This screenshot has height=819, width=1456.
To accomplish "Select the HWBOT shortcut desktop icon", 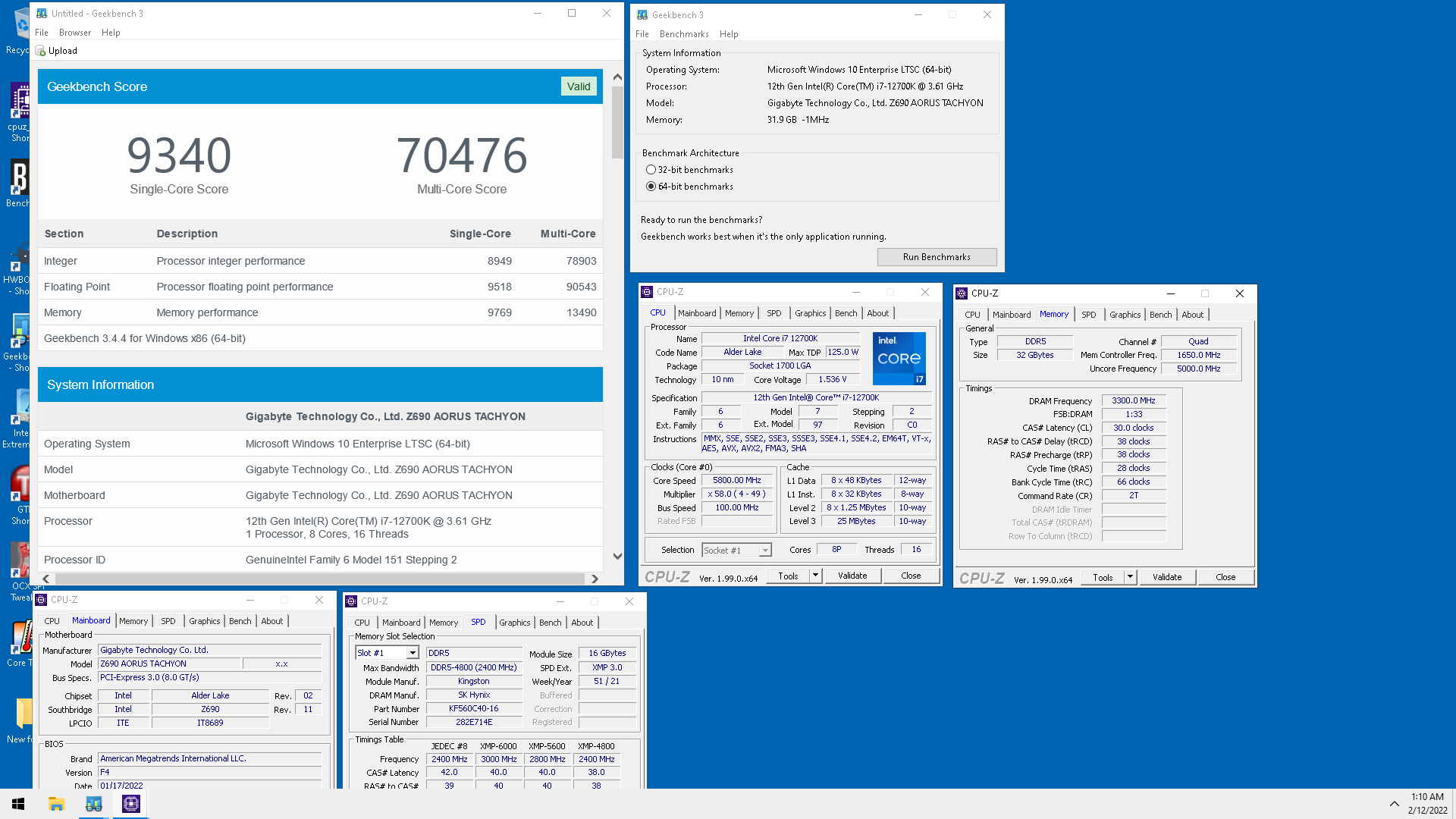I will 19,269.
